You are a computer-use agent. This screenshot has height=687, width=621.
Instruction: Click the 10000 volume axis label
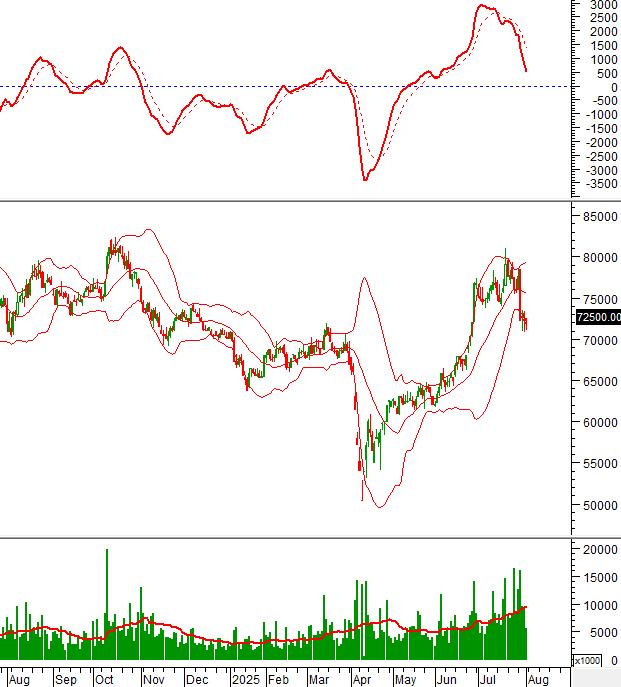click(600, 606)
